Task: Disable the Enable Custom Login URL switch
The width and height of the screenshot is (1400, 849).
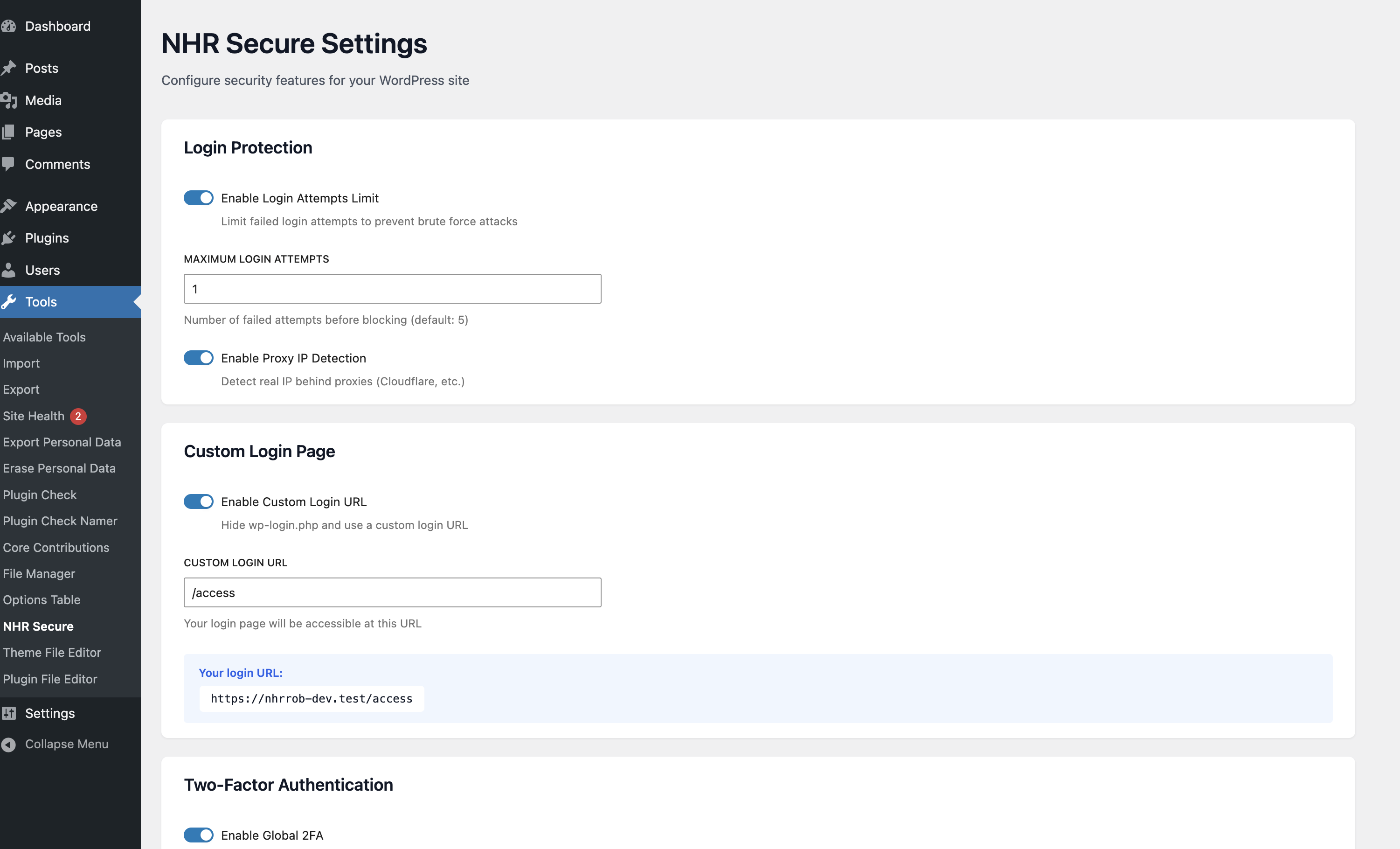Action: pos(198,501)
